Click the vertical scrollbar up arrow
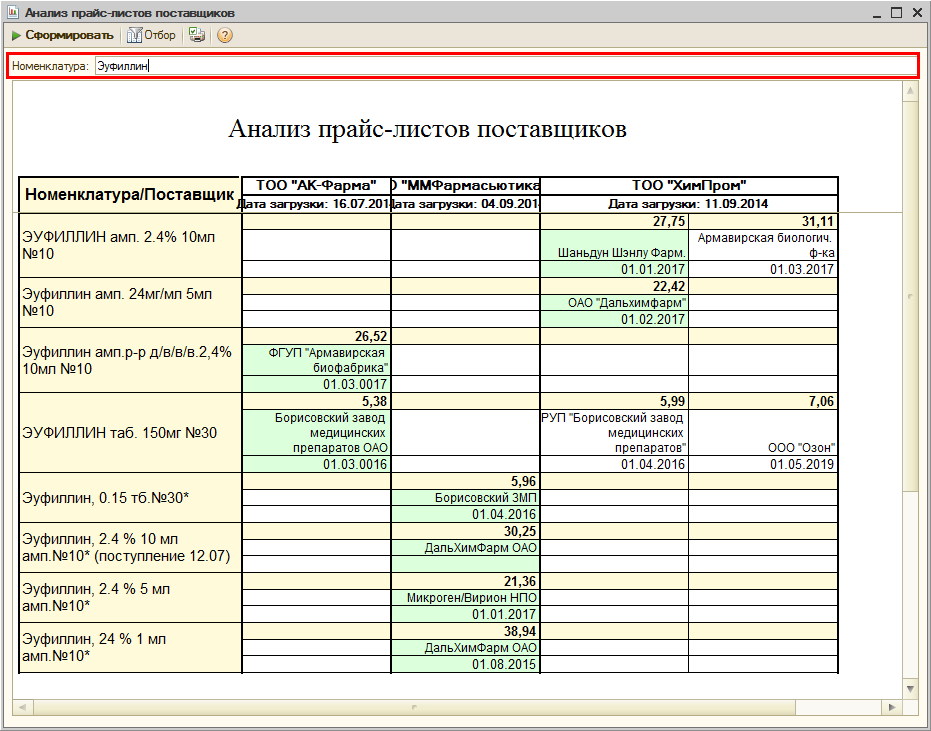The width and height of the screenshot is (931, 731). (910, 91)
